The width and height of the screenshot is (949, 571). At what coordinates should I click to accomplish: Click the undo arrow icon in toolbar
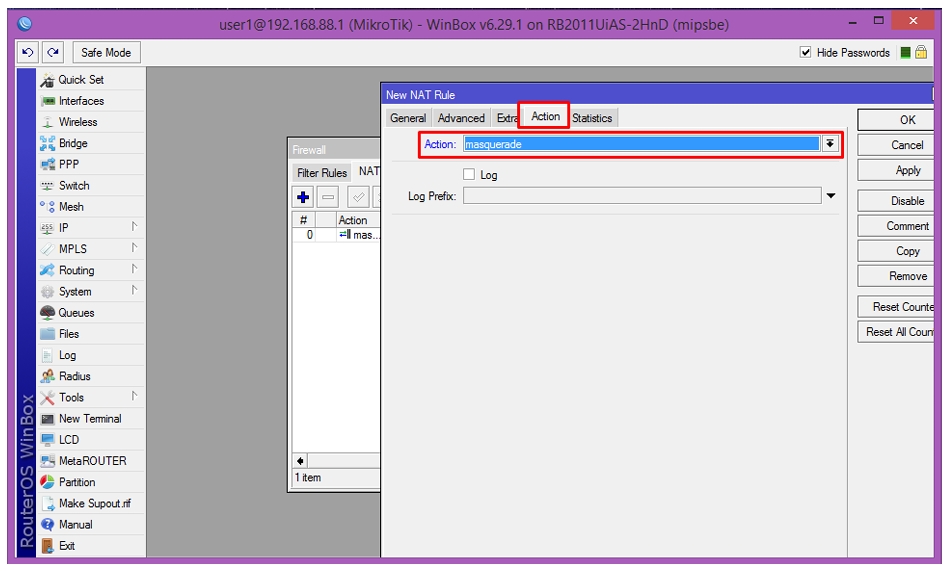pyautogui.click(x=28, y=53)
